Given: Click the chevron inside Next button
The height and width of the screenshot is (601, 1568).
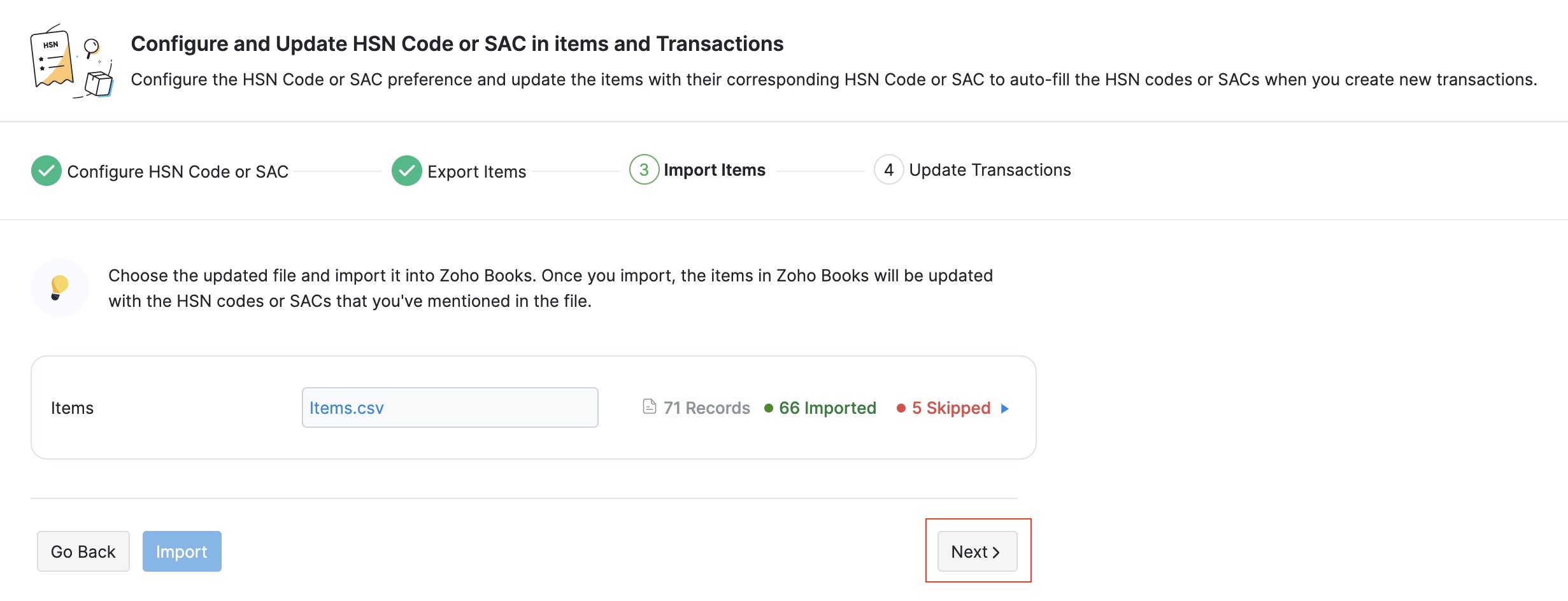Looking at the screenshot, I should pyautogui.click(x=996, y=552).
